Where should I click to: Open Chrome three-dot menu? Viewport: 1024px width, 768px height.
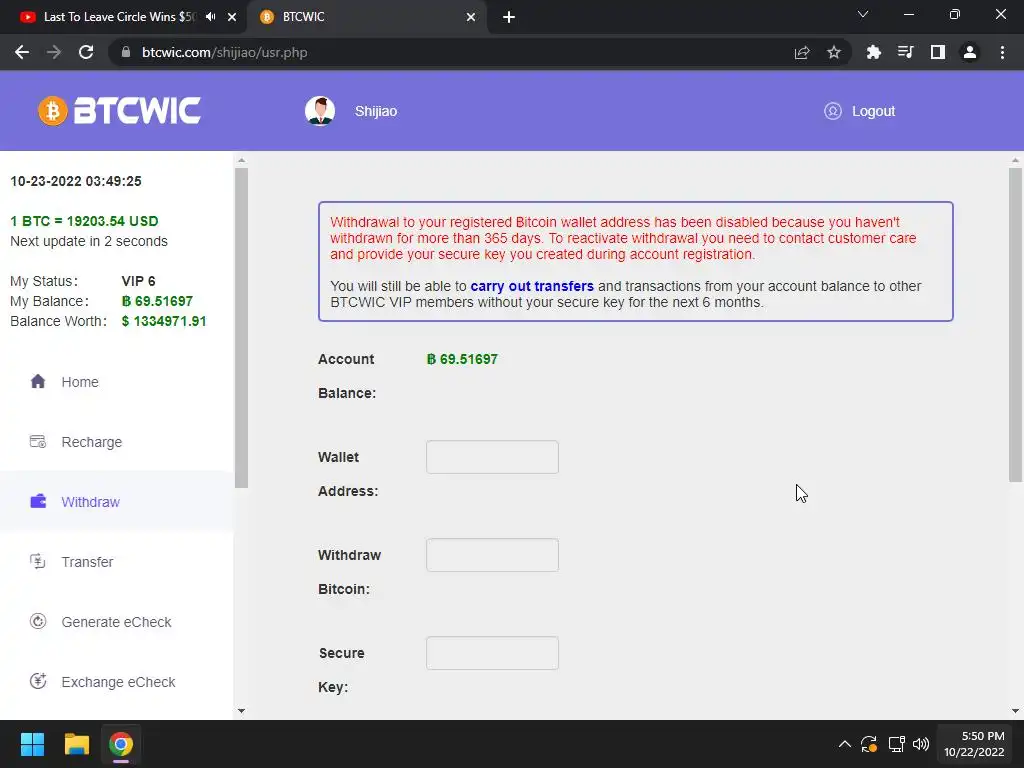[x=1002, y=52]
